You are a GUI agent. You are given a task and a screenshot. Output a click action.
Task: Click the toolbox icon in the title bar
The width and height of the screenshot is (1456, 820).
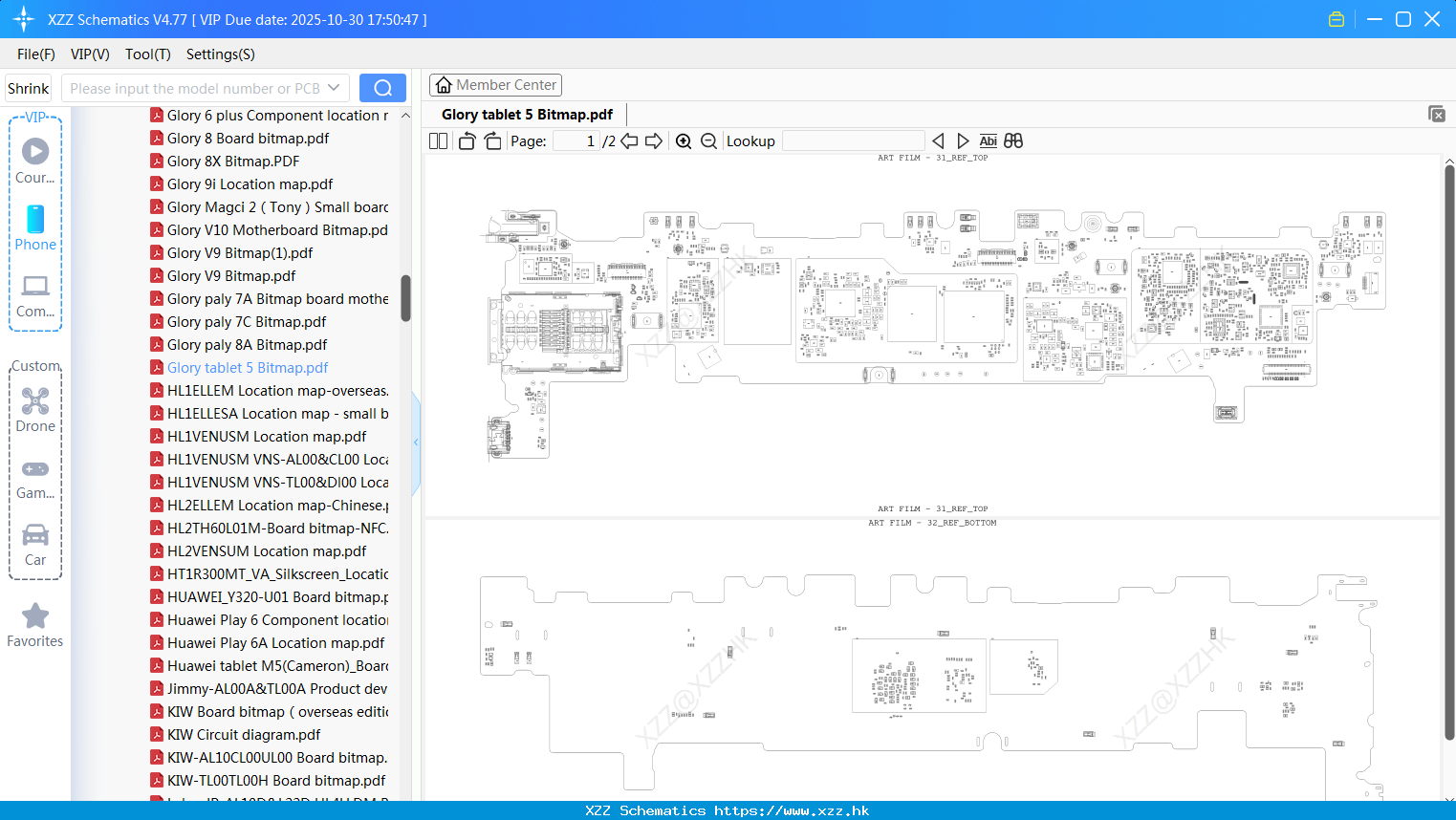(1336, 19)
